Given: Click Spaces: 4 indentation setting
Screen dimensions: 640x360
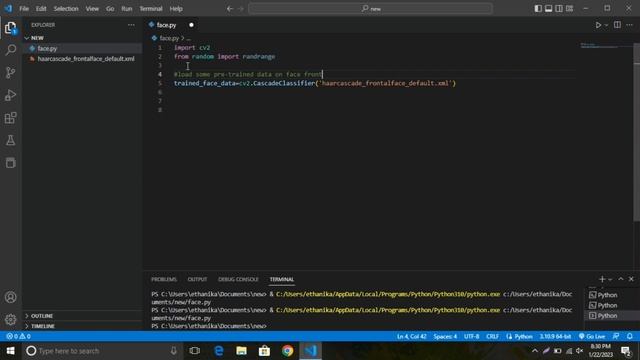Looking at the screenshot, I should (x=445, y=337).
